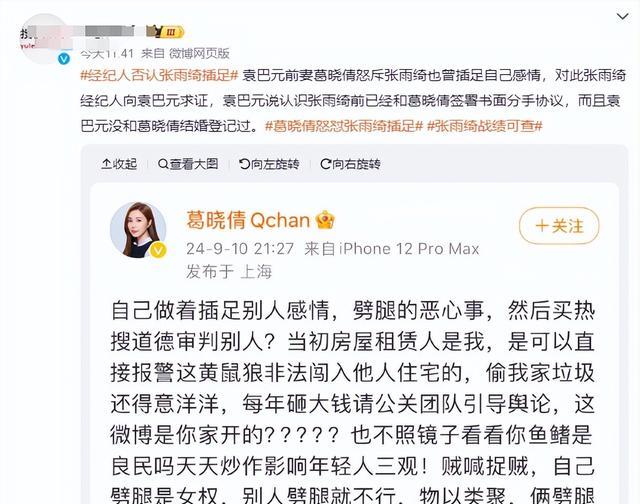This screenshot has height=504, width=640.
Task: Rotate image right with 向右旋转
Action: coord(351,164)
